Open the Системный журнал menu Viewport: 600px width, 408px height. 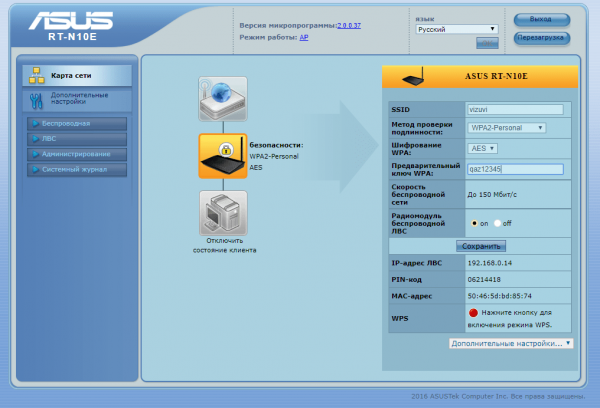click(77, 170)
